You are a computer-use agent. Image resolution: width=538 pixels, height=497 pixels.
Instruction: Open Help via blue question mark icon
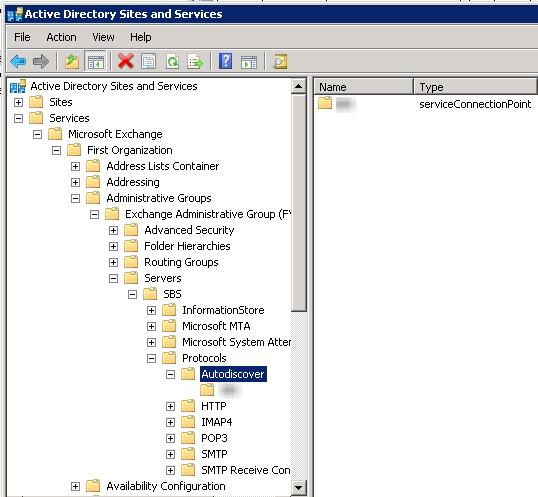(225, 61)
